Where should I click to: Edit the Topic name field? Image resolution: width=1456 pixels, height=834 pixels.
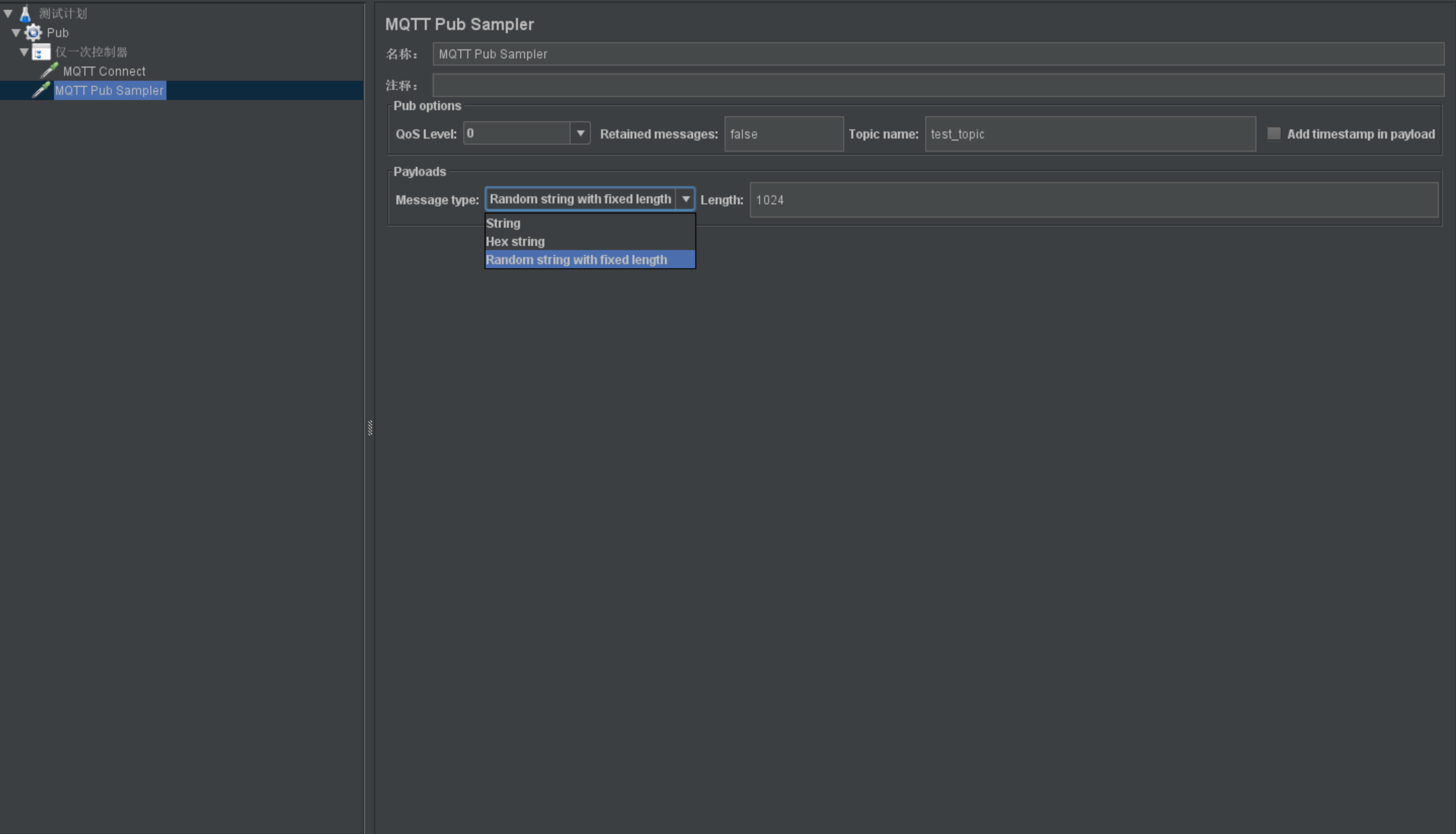point(1090,133)
